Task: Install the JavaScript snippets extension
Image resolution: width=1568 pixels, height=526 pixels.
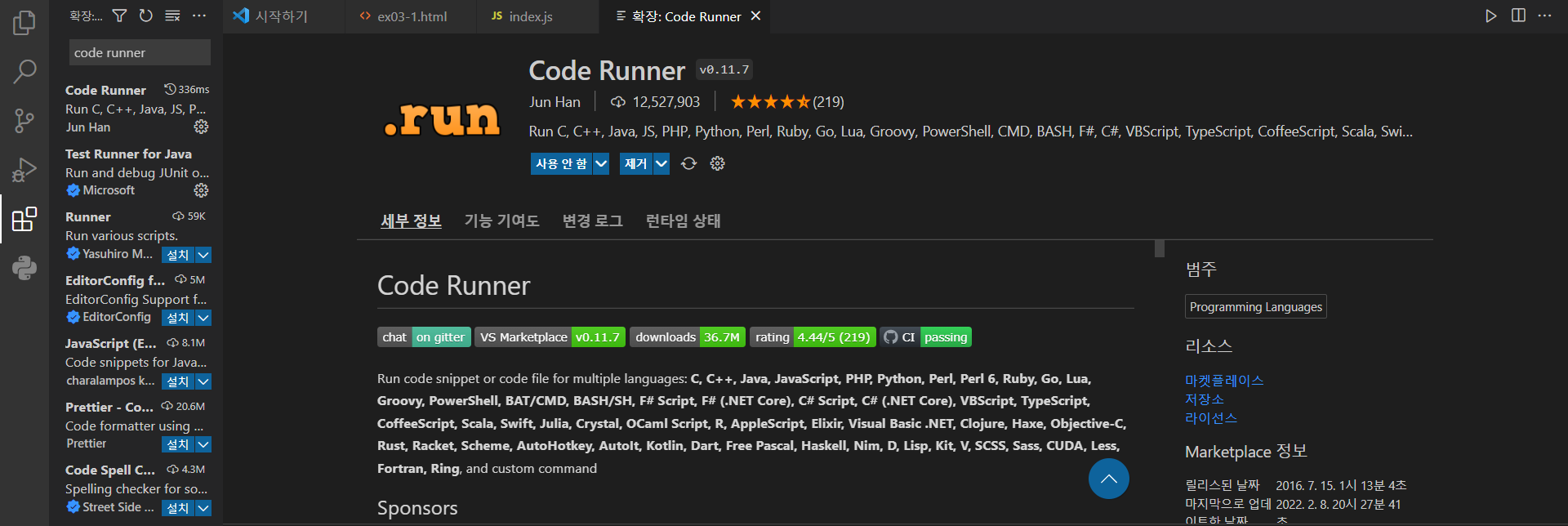Action: click(178, 381)
